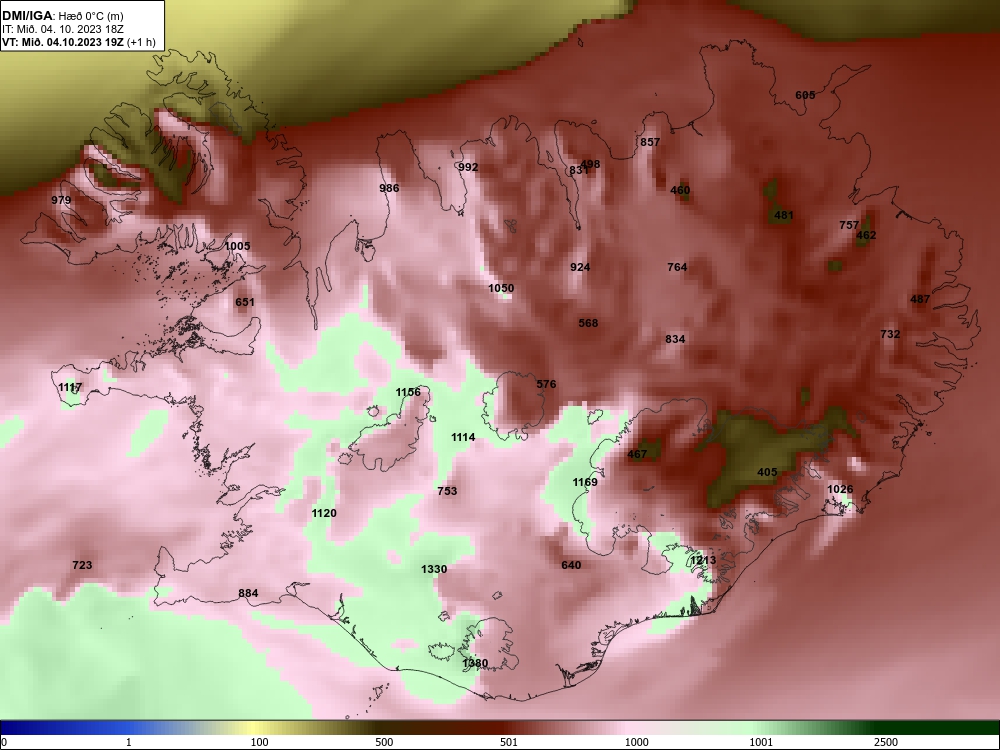This screenshot has height=750, width=1000.
Task: Click the legend label 2500
Action: pos(886,742)
